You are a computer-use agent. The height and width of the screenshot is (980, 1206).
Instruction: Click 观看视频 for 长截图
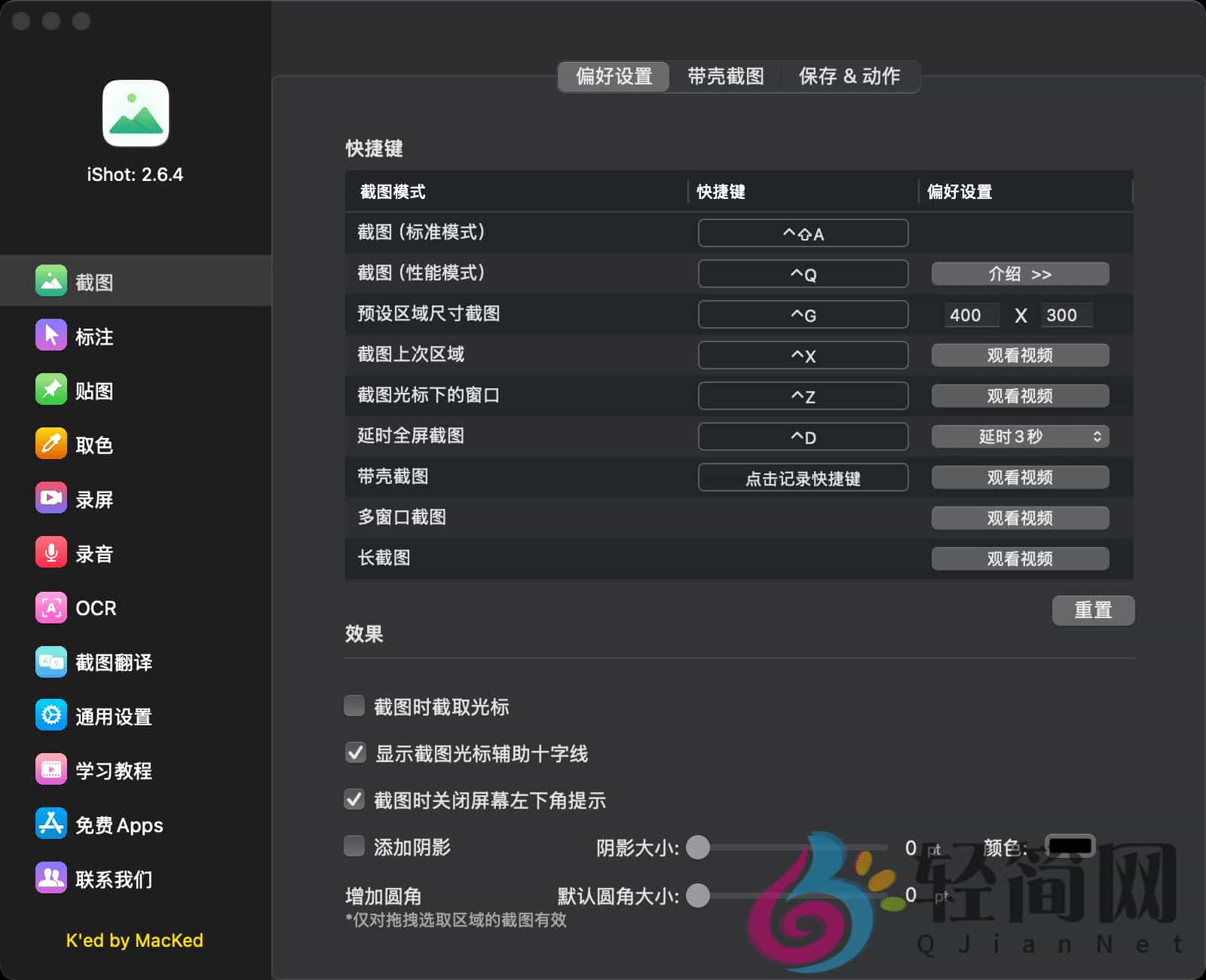(1020, 559)
